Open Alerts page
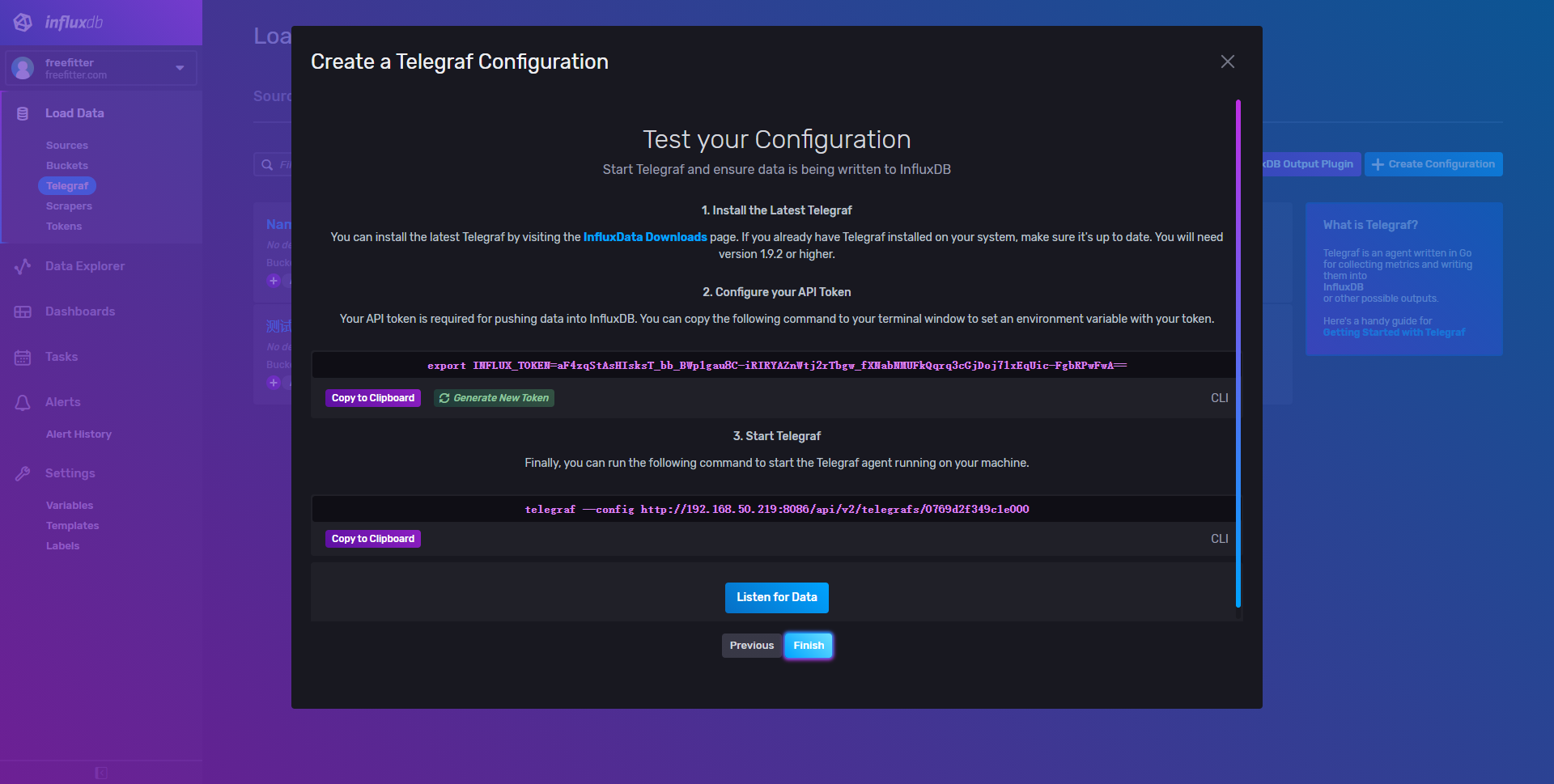The height and width of the screenshot is (784, 1554). (x=63, y=402)
